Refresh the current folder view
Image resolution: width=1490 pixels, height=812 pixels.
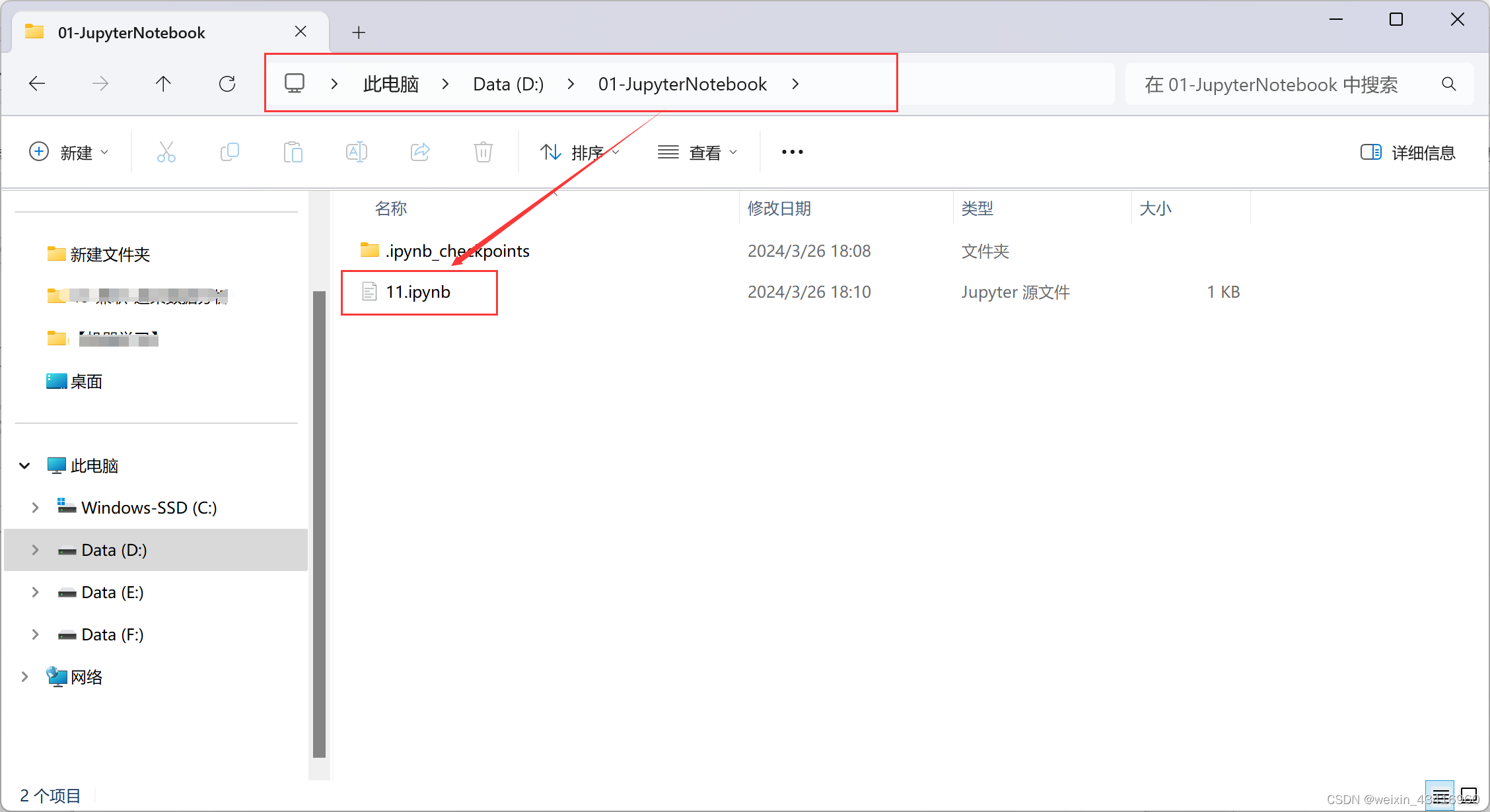[x=227, y=84]
